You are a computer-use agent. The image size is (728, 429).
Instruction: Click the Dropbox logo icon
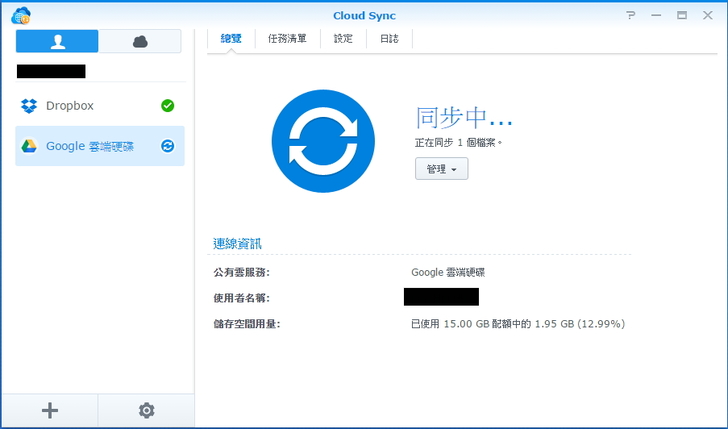(x=30, y=105)
